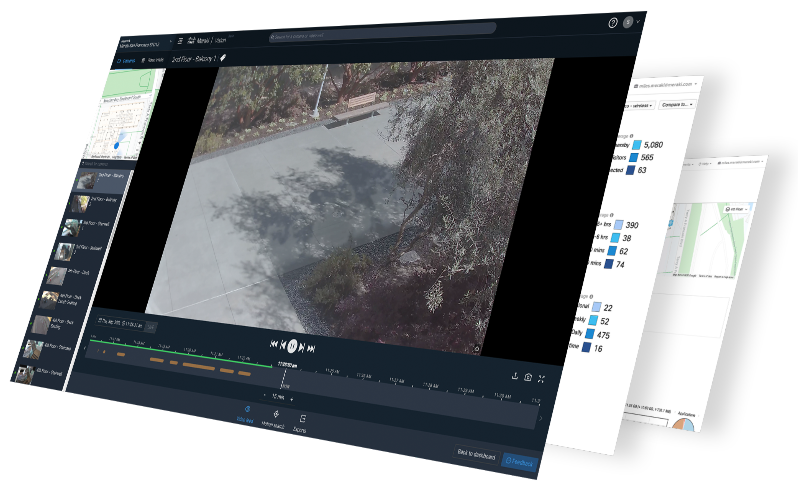Click the Live button next to date field
The height and width of the screenshot is (491, 798).
point(151,327)
